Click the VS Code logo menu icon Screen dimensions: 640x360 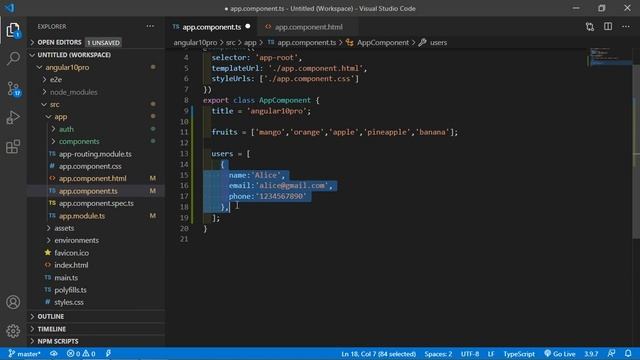[x=9, y=8]
